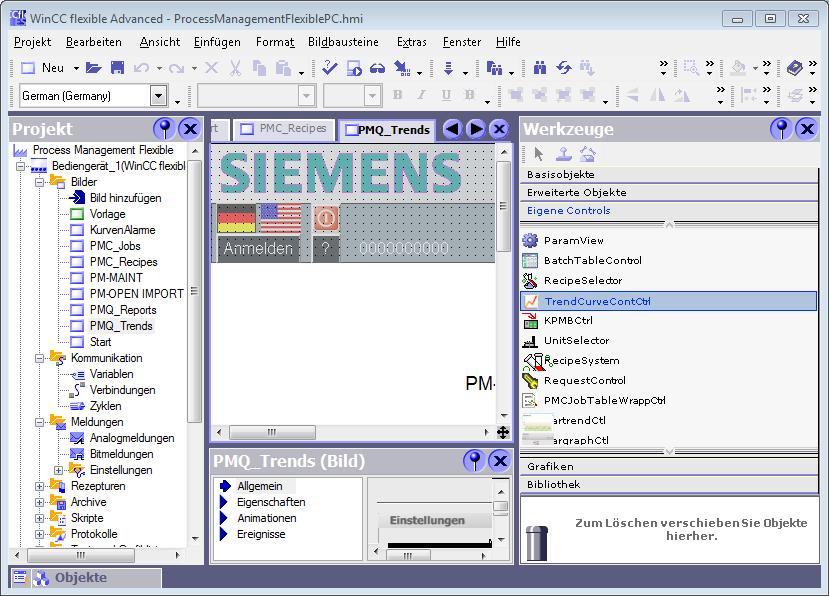This screenshot has width=829, height=596.
Task: Open the Basisobjekte section
Action: coord(669,175)
